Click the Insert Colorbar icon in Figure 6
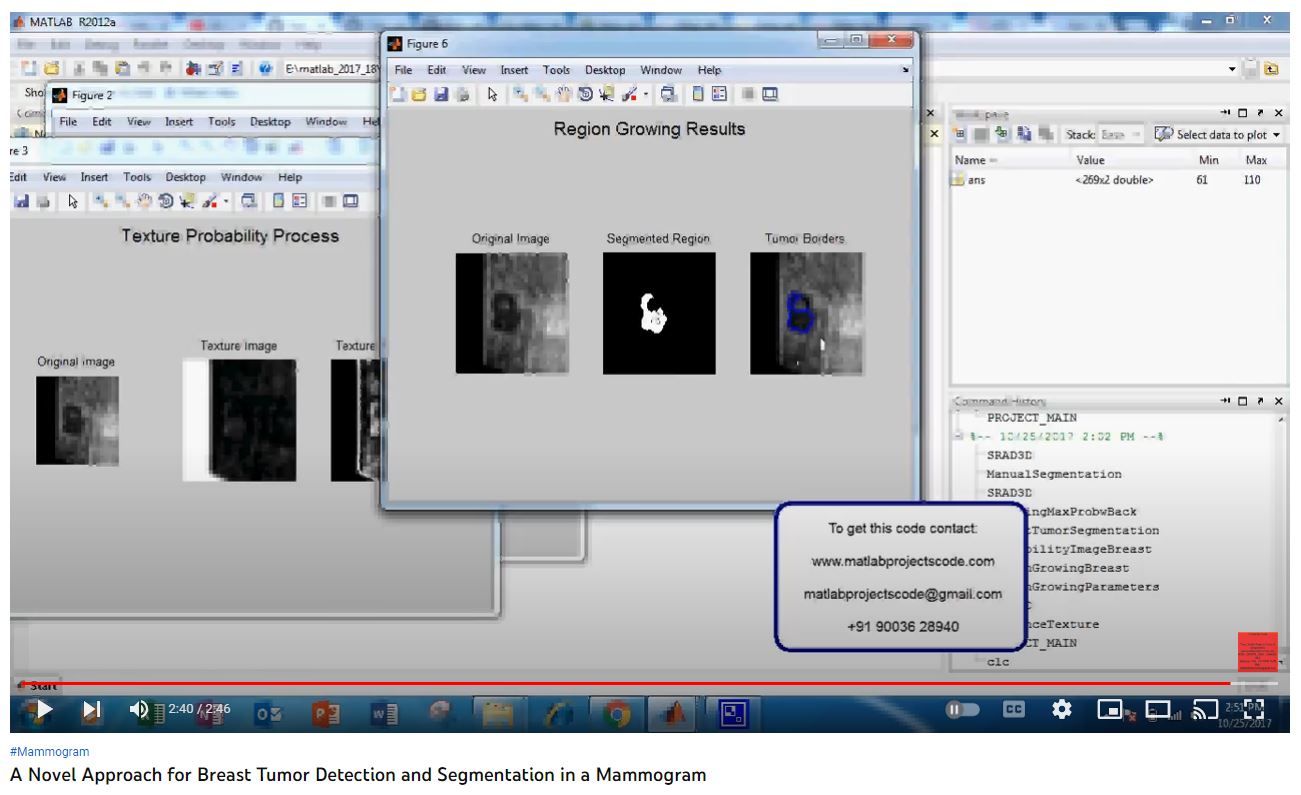Image resolution: width=1301 pixels, height=795 pixels. tap(698, 95)
